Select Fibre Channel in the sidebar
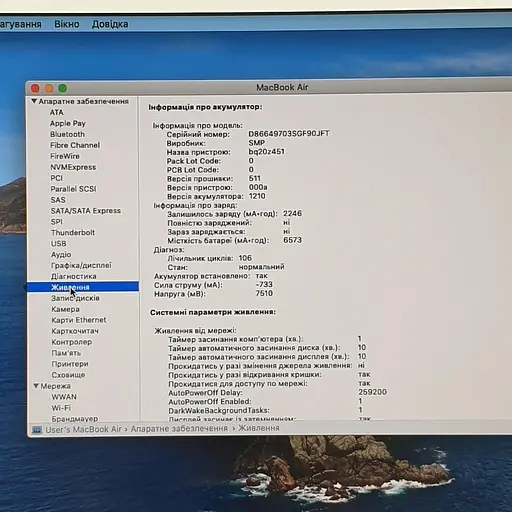The width and height of the screenshot is (512, 512). tap(75, 145)
